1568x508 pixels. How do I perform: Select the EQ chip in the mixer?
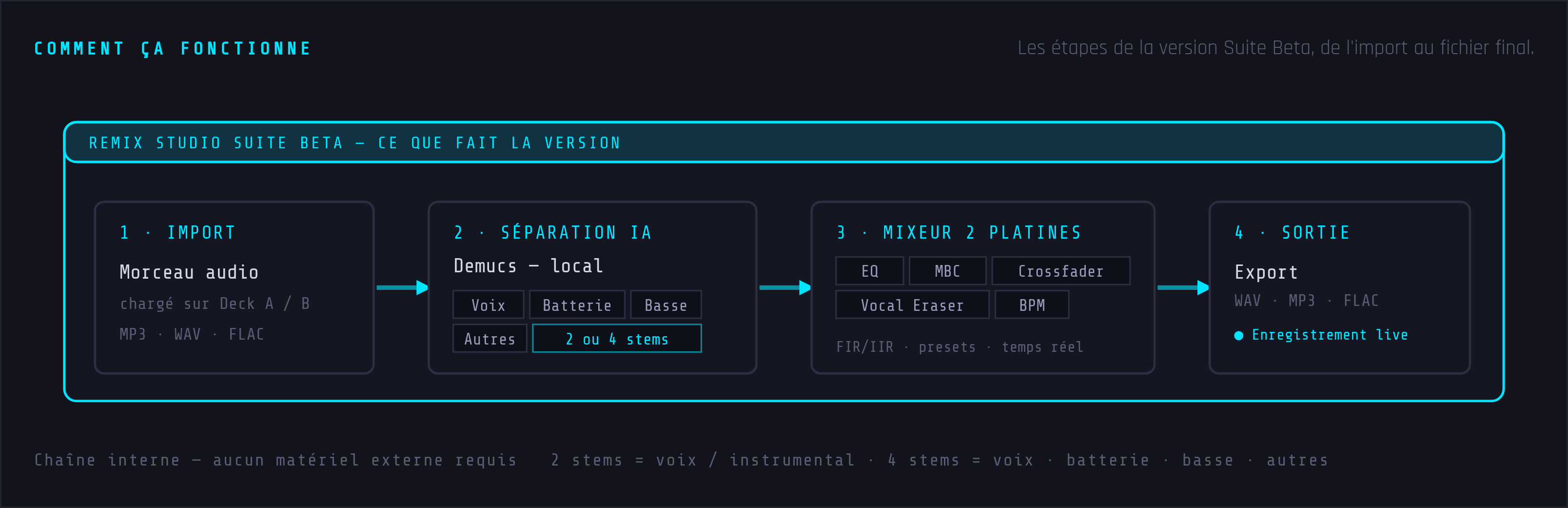(870, 271)
